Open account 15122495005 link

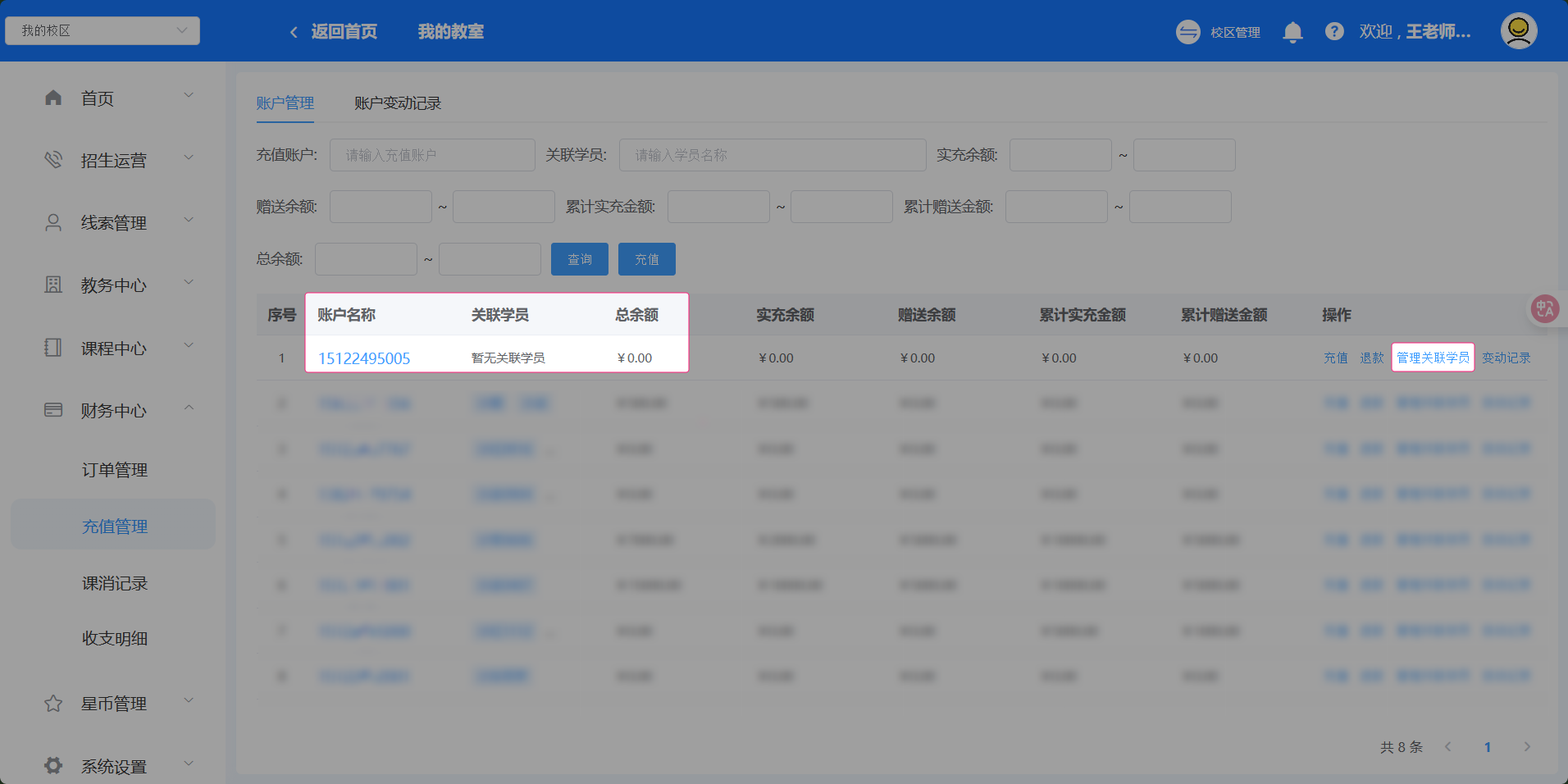coord(364,358)
